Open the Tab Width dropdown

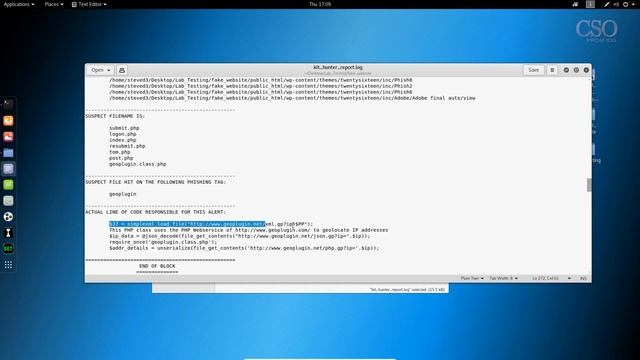tap(504, 278)
